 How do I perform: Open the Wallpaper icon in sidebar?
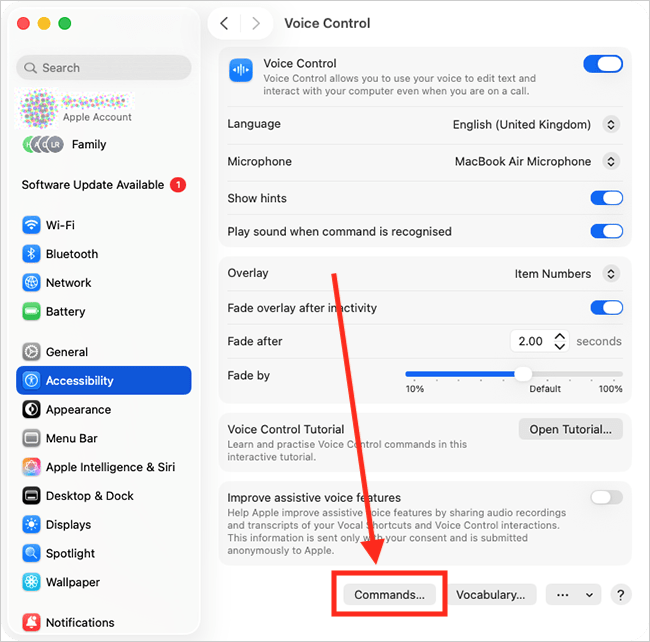click(x=31, y=582)
